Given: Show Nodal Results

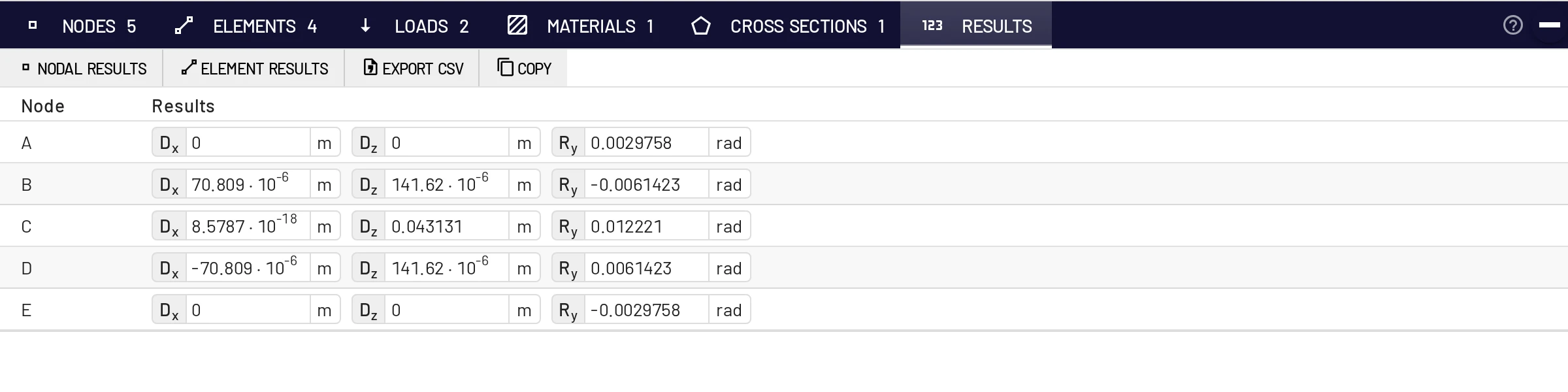Looking at the screenshot, I should (82, 69).
